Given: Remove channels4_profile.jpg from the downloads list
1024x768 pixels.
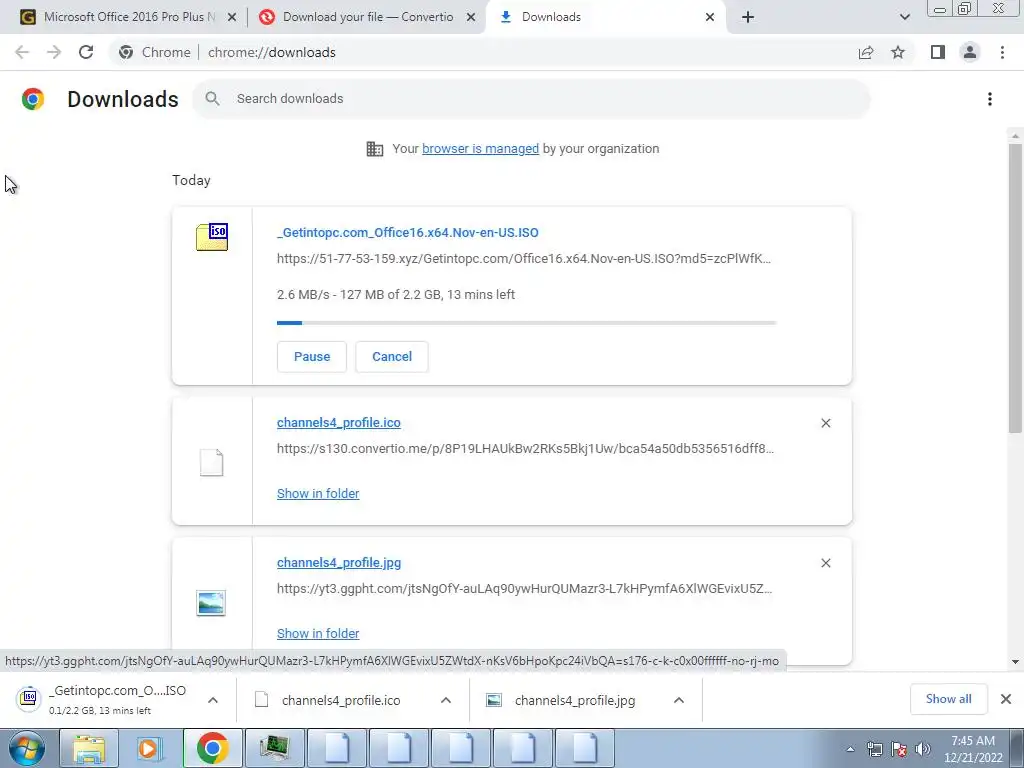Looking at the screenshot, I should coord(826,563).
